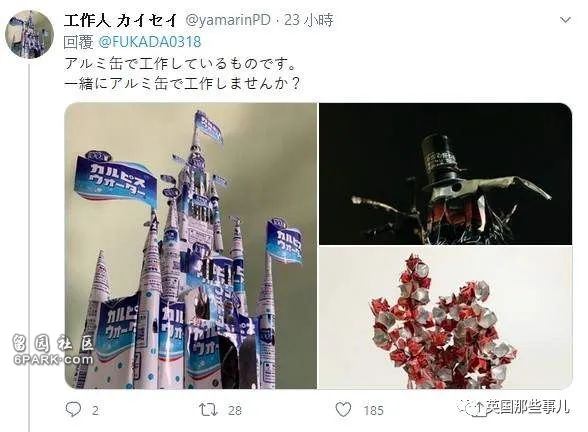Like the tweet with heart icon

click(343, 410)
